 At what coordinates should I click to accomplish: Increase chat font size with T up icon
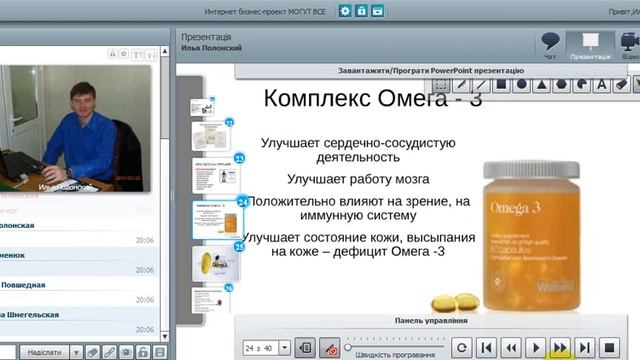(138, 54)
